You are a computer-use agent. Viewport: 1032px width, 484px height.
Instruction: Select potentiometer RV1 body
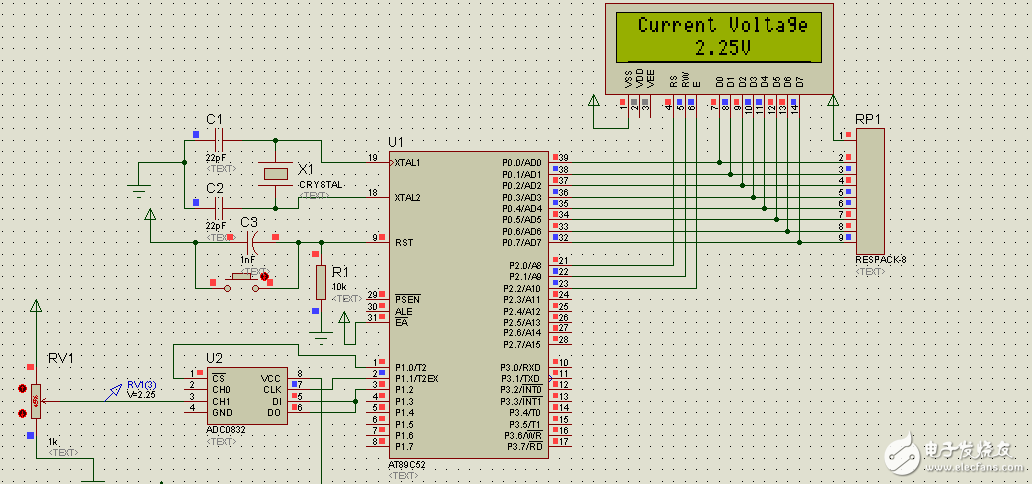(x=36, y=401)
